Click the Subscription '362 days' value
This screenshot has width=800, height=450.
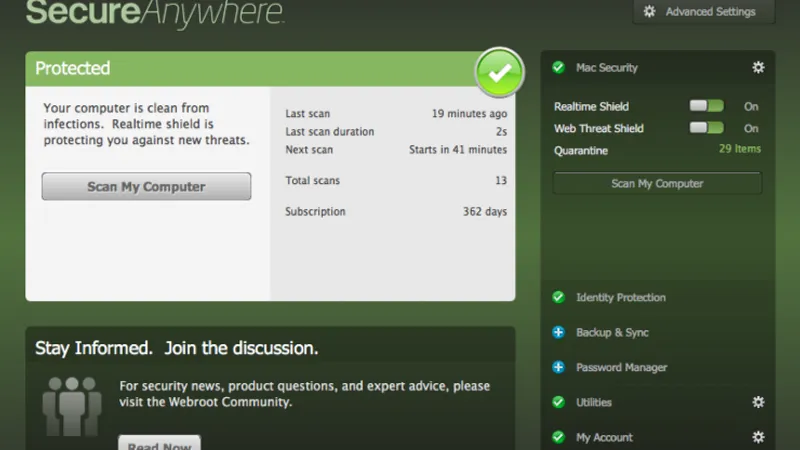point(485,211)
